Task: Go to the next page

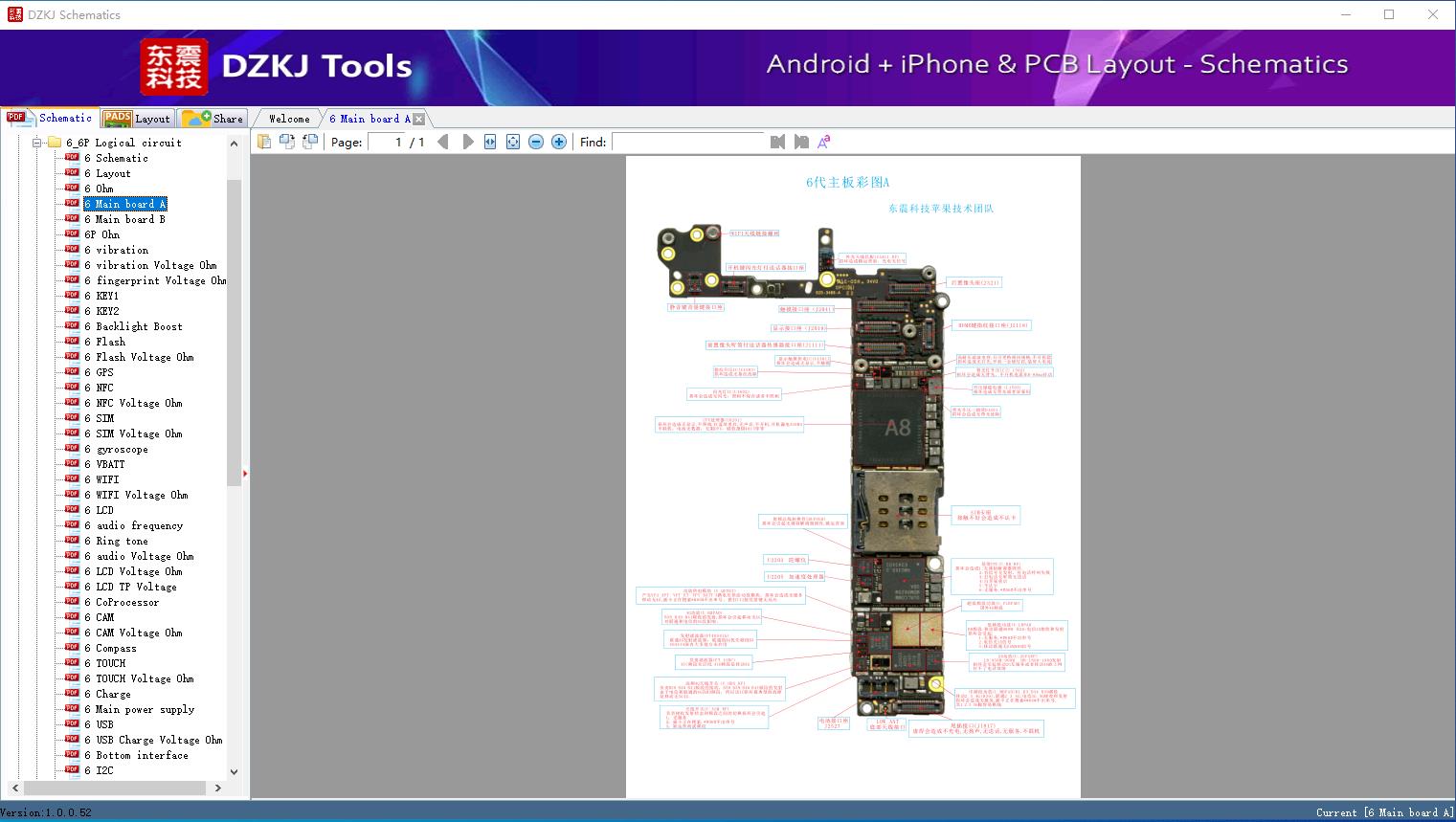Action: pos(467,142)
